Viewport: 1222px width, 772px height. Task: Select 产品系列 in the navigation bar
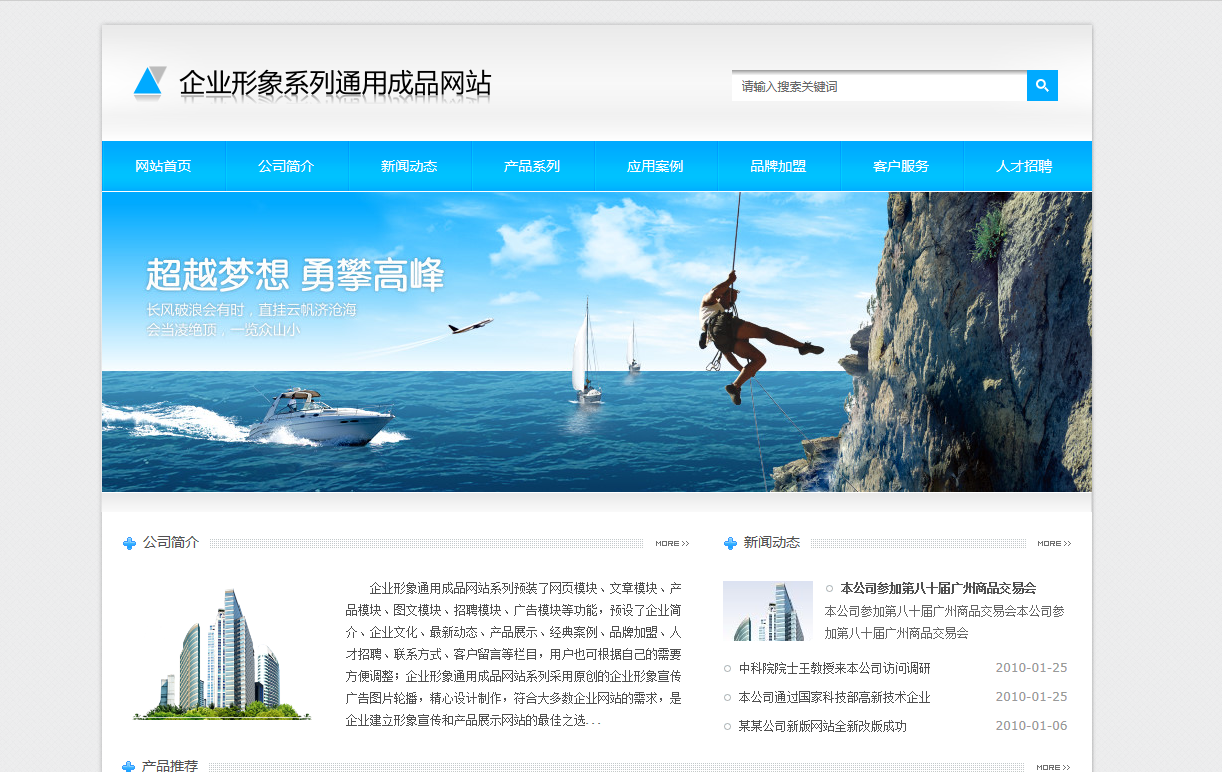pyautogui.click(x=532, y=166)
